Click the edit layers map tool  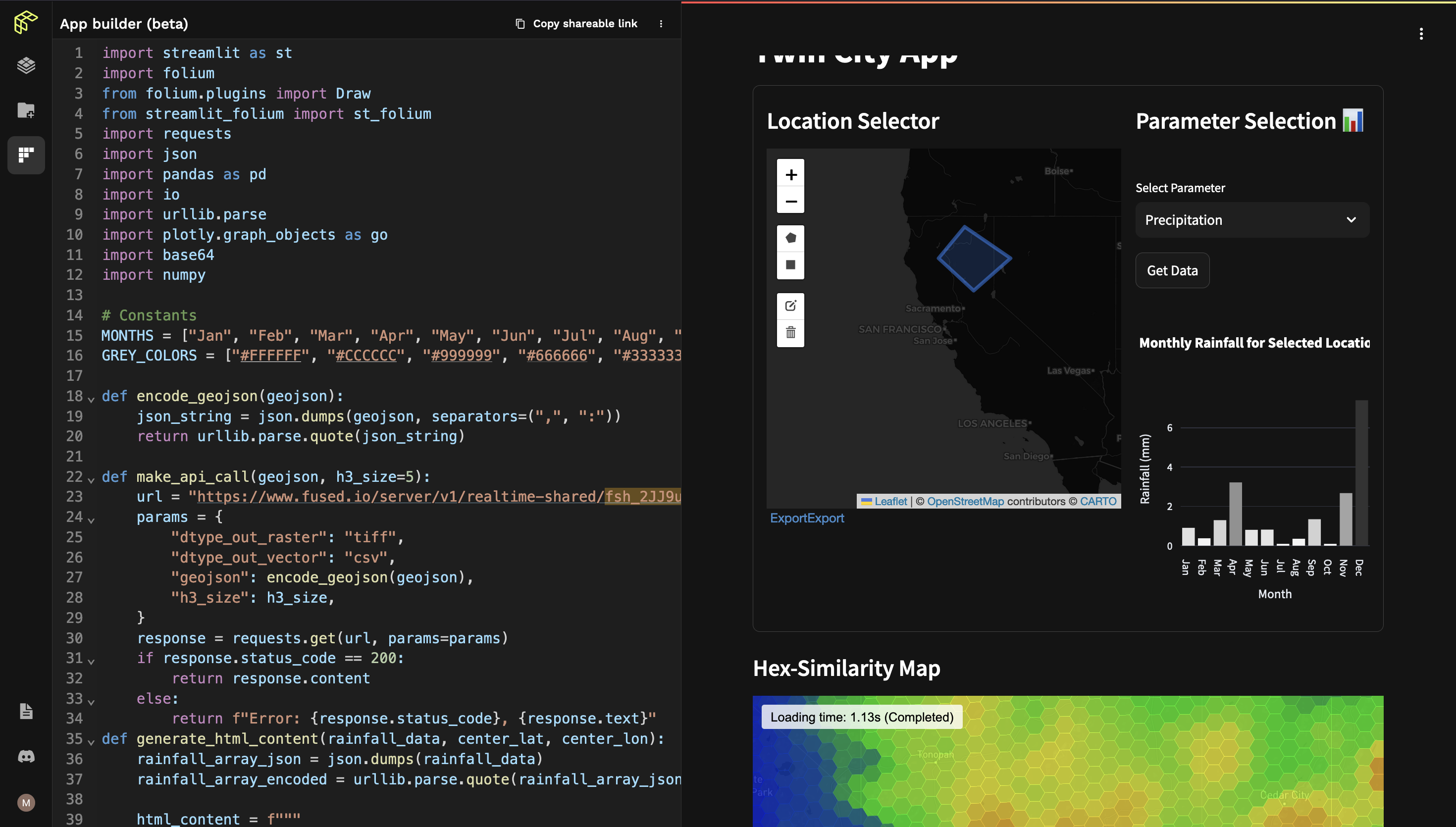[x=790, y=306]
